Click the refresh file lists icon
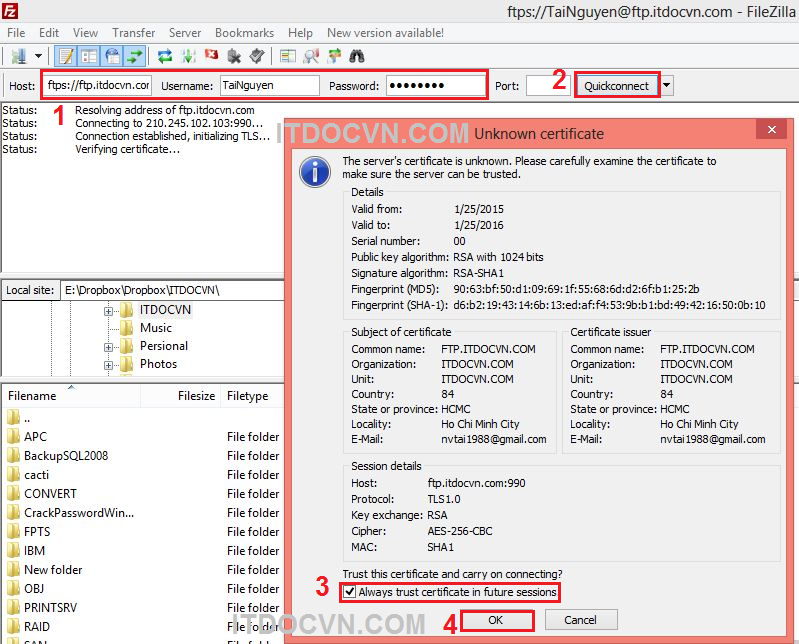The image size is (799, 644). [165, 56]
